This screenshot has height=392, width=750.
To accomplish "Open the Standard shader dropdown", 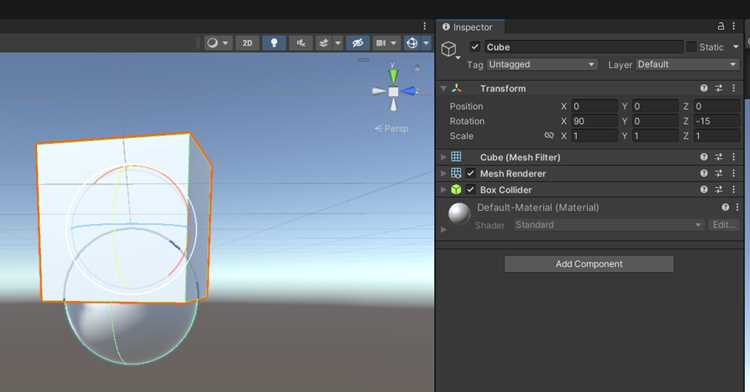I will 609,225.
